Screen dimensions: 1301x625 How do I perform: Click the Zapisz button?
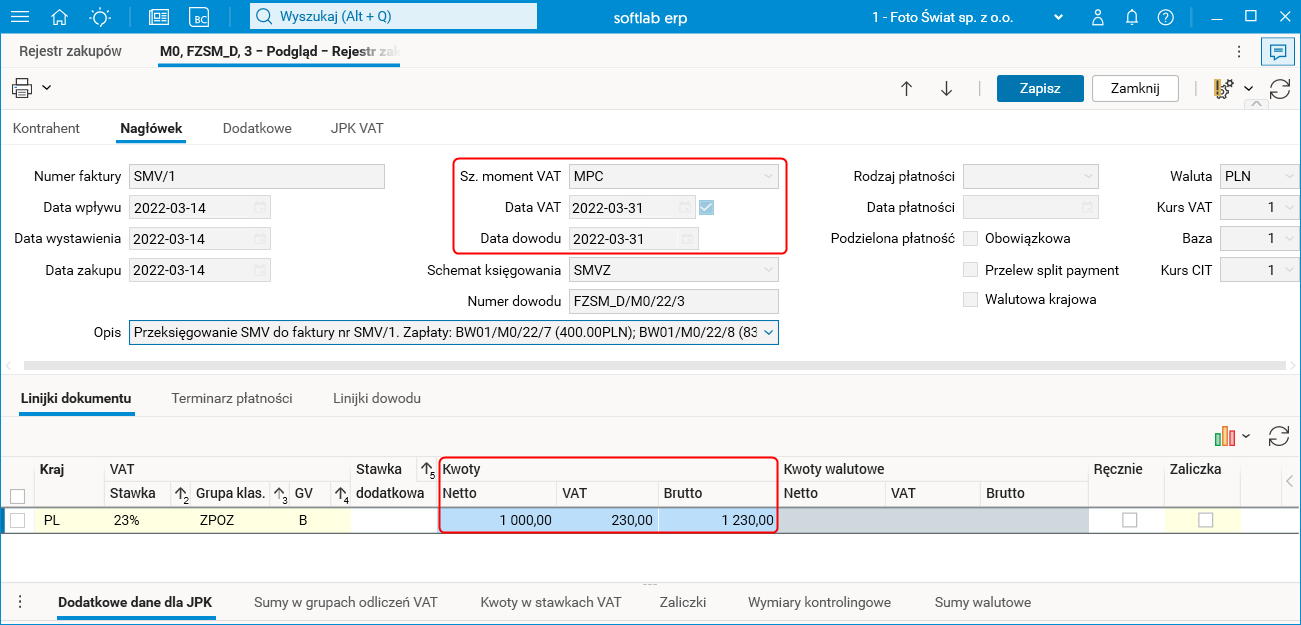click(x=1040, y=88)
